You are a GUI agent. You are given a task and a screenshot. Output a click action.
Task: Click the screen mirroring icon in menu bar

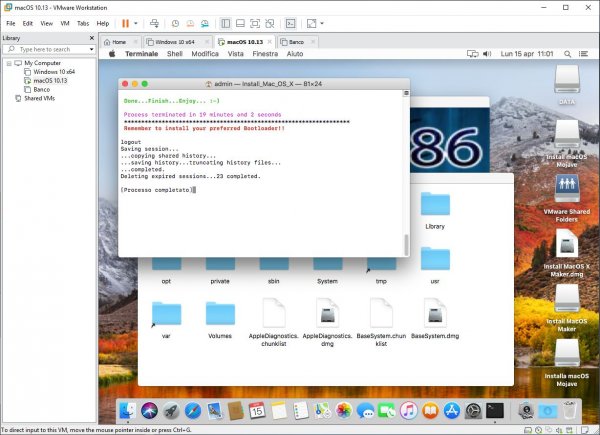473,54
